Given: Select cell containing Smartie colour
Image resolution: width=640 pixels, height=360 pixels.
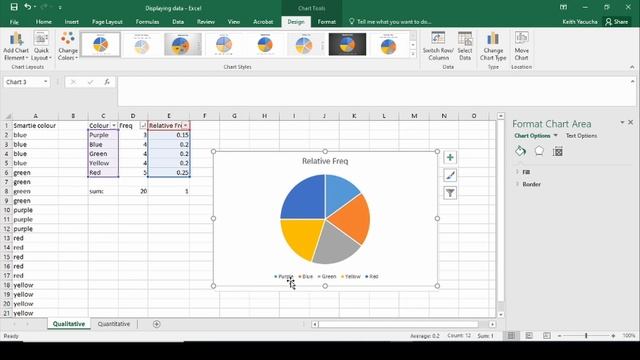Looking at the screenshot, I should (35, 125).
